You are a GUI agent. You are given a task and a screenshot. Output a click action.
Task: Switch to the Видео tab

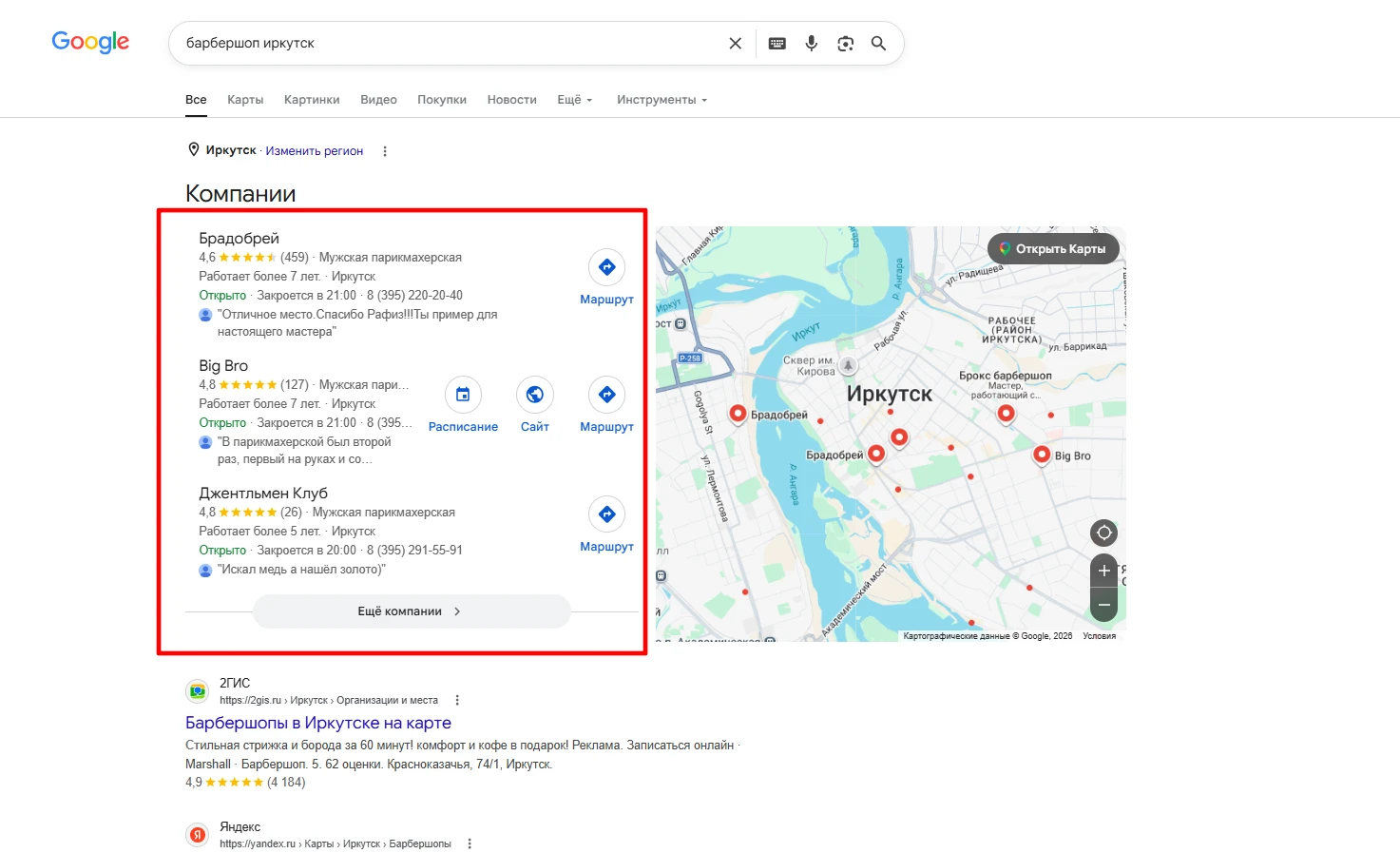(378, 100)
